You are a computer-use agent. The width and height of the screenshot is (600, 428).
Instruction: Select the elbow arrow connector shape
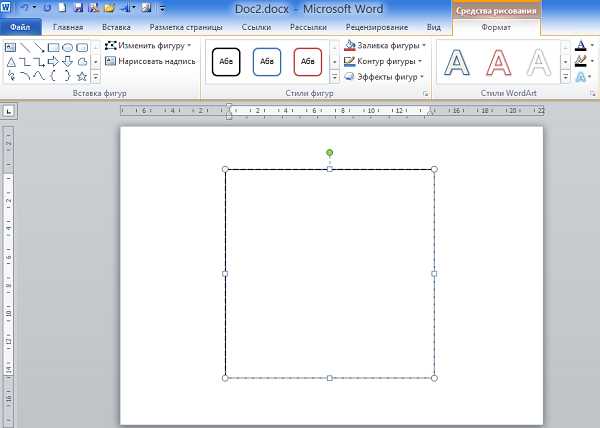(39, 62)
